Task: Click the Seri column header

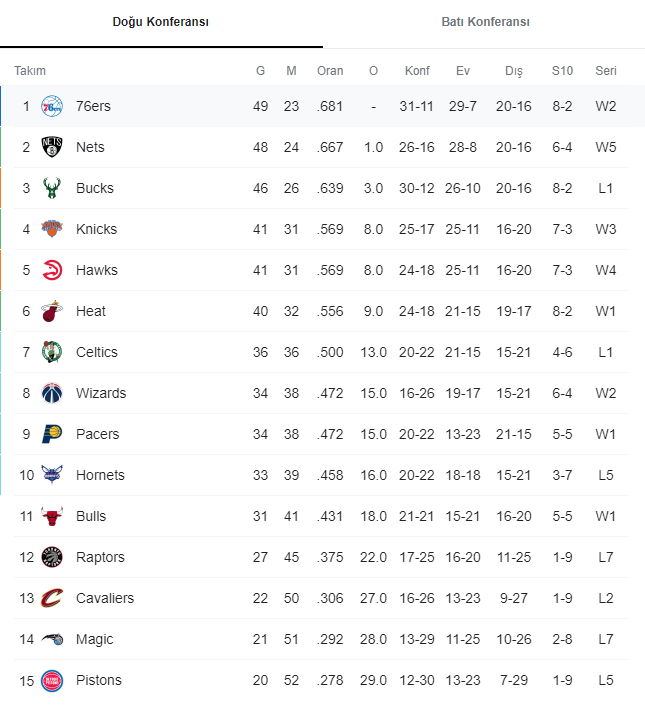Action: (606, 71)
